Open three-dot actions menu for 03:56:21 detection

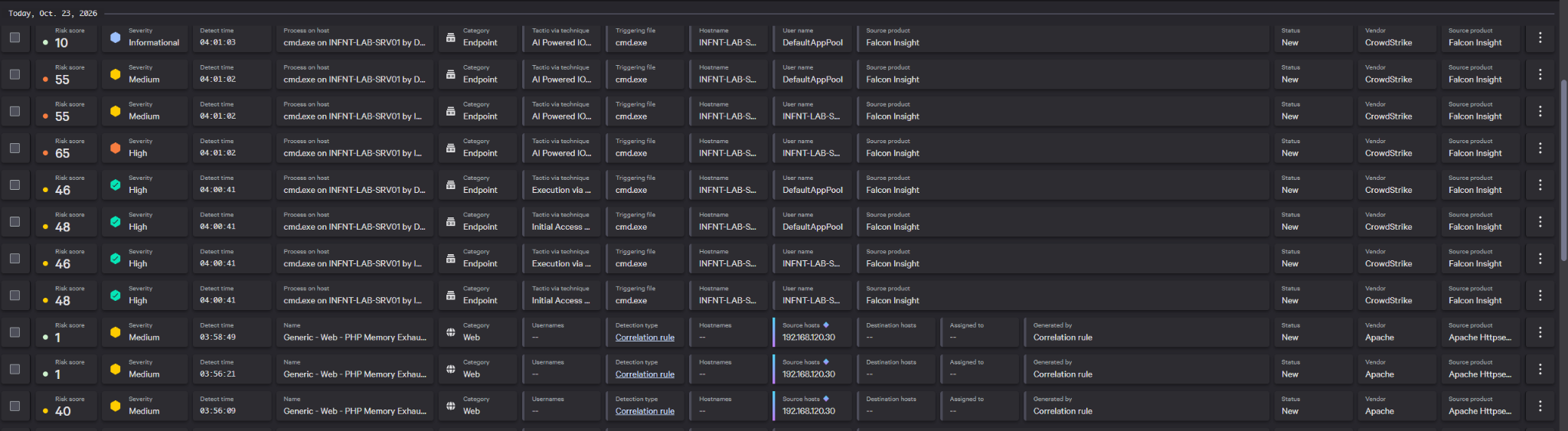[x=1540, y=369]
